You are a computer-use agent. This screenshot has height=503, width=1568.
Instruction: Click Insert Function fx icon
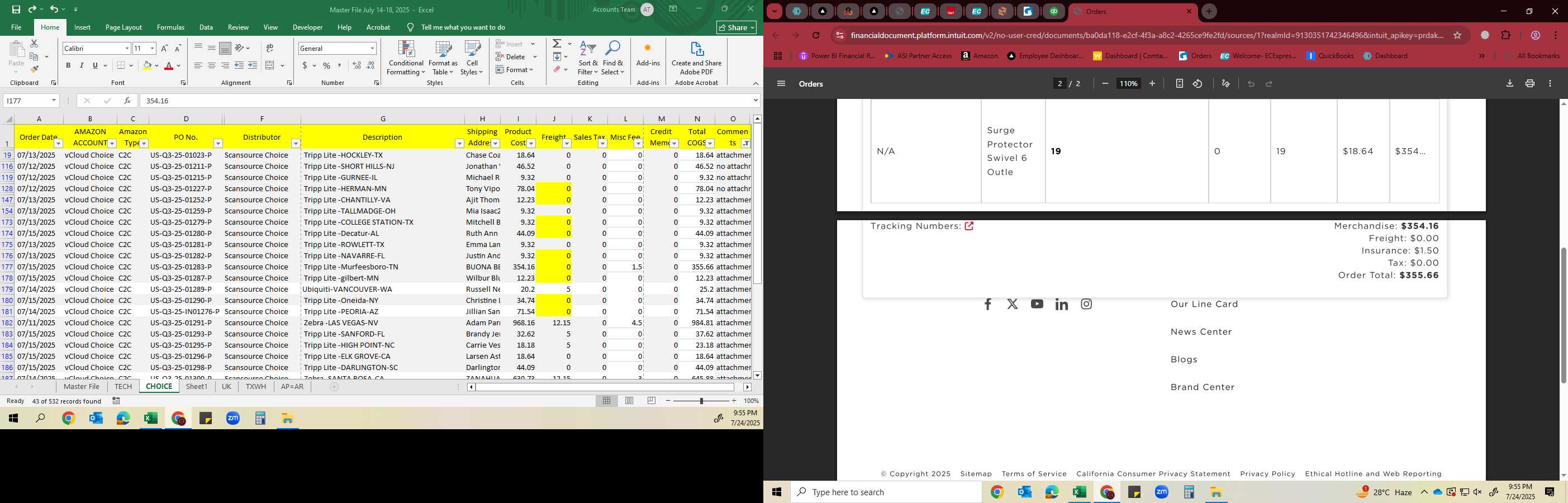[x=127, y=101]
